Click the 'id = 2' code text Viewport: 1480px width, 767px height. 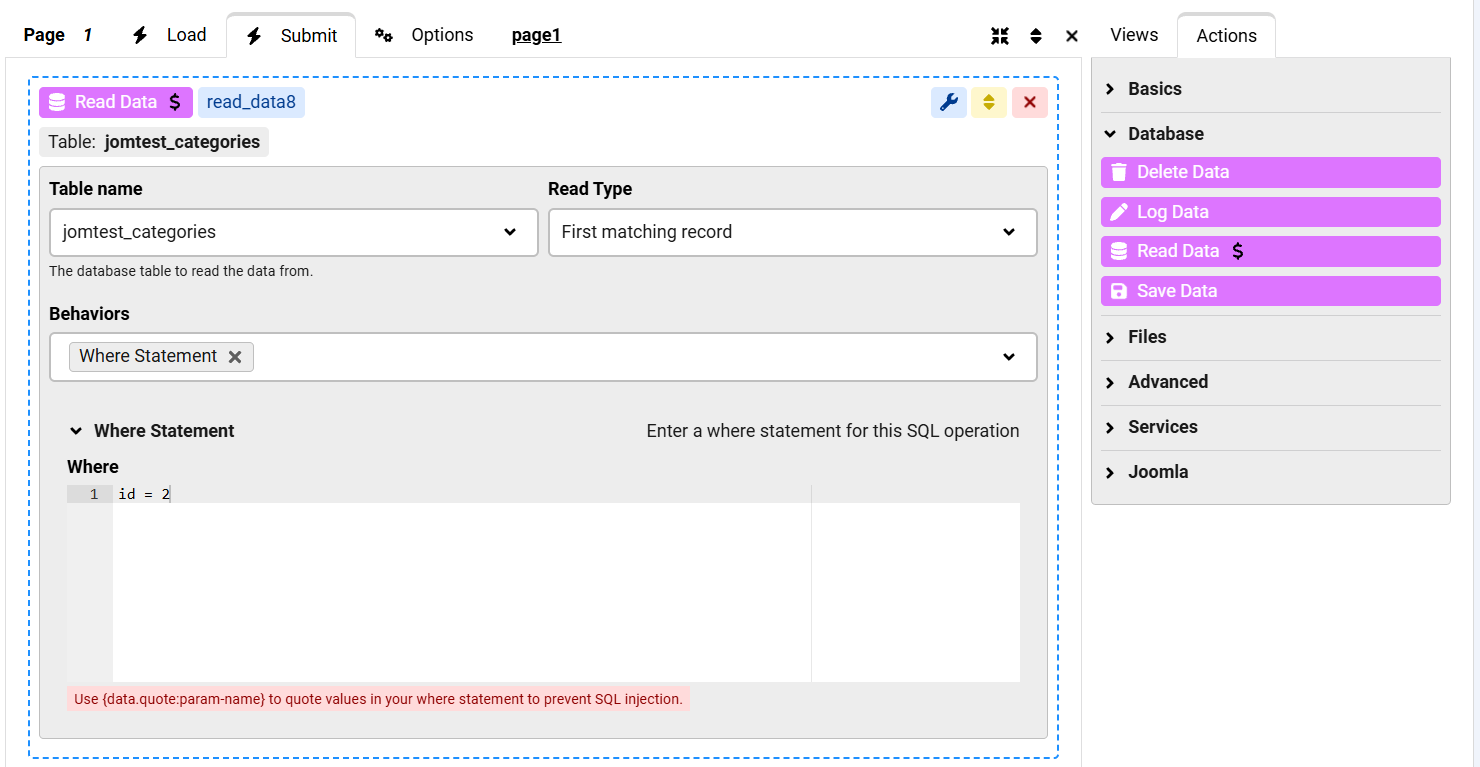[x=144, y=494]
